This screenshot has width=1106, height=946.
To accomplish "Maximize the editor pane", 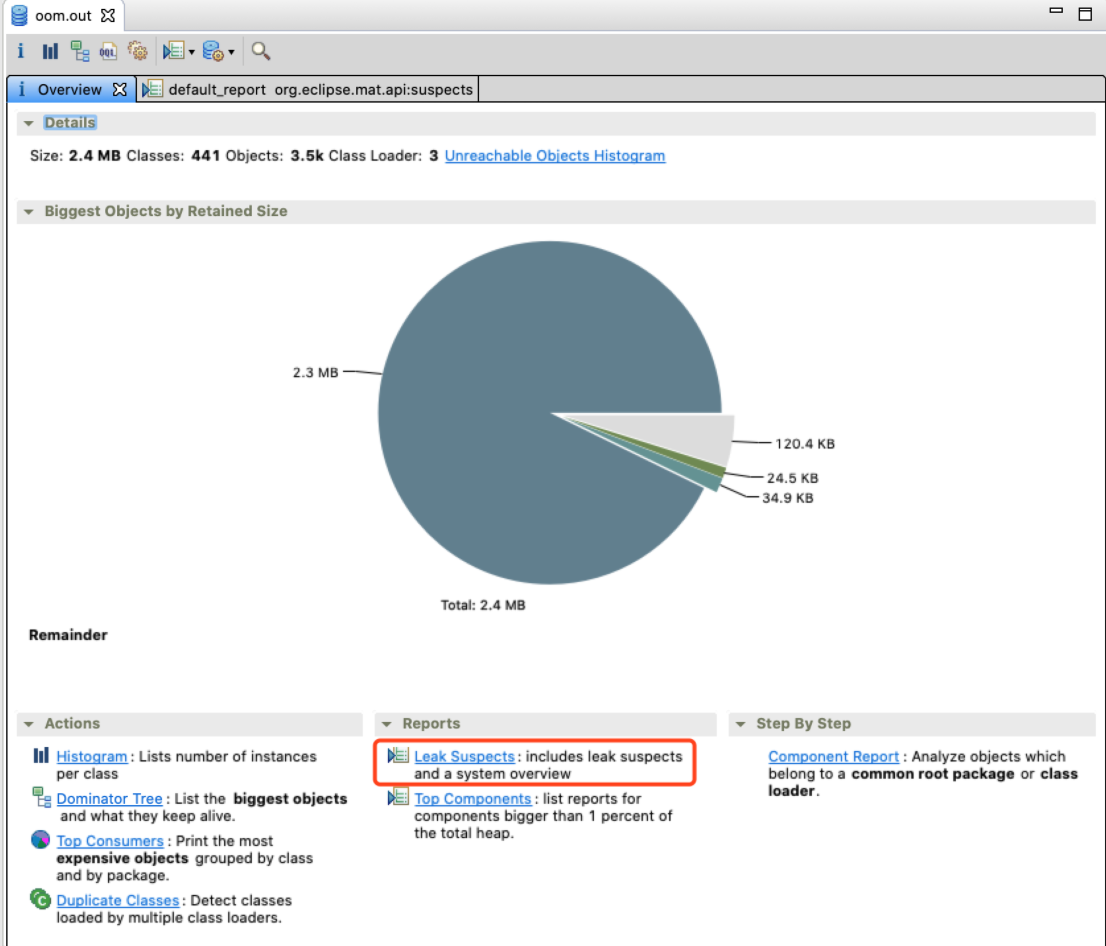I will click(x=1085, y=13).
